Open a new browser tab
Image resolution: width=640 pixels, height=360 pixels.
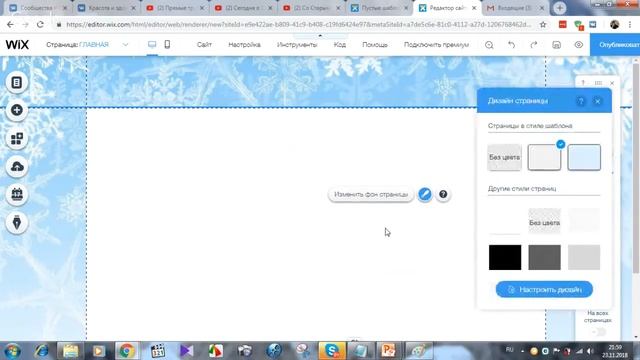[560, 8]
